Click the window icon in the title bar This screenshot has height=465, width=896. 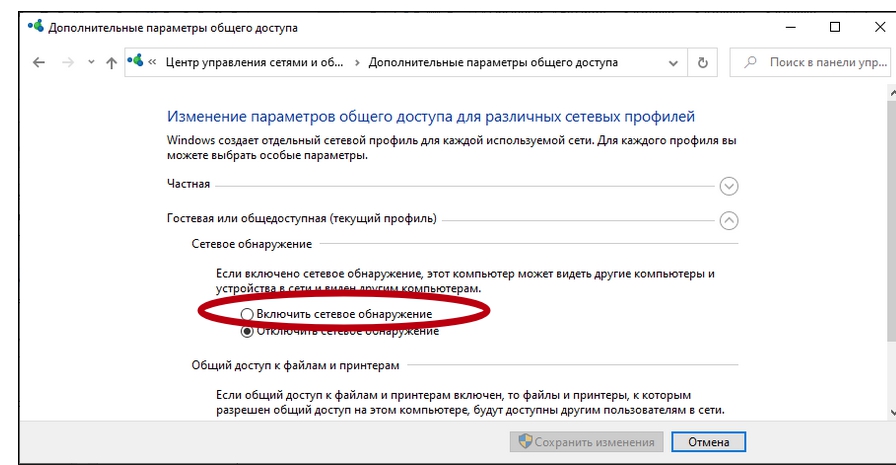(36, 28)
